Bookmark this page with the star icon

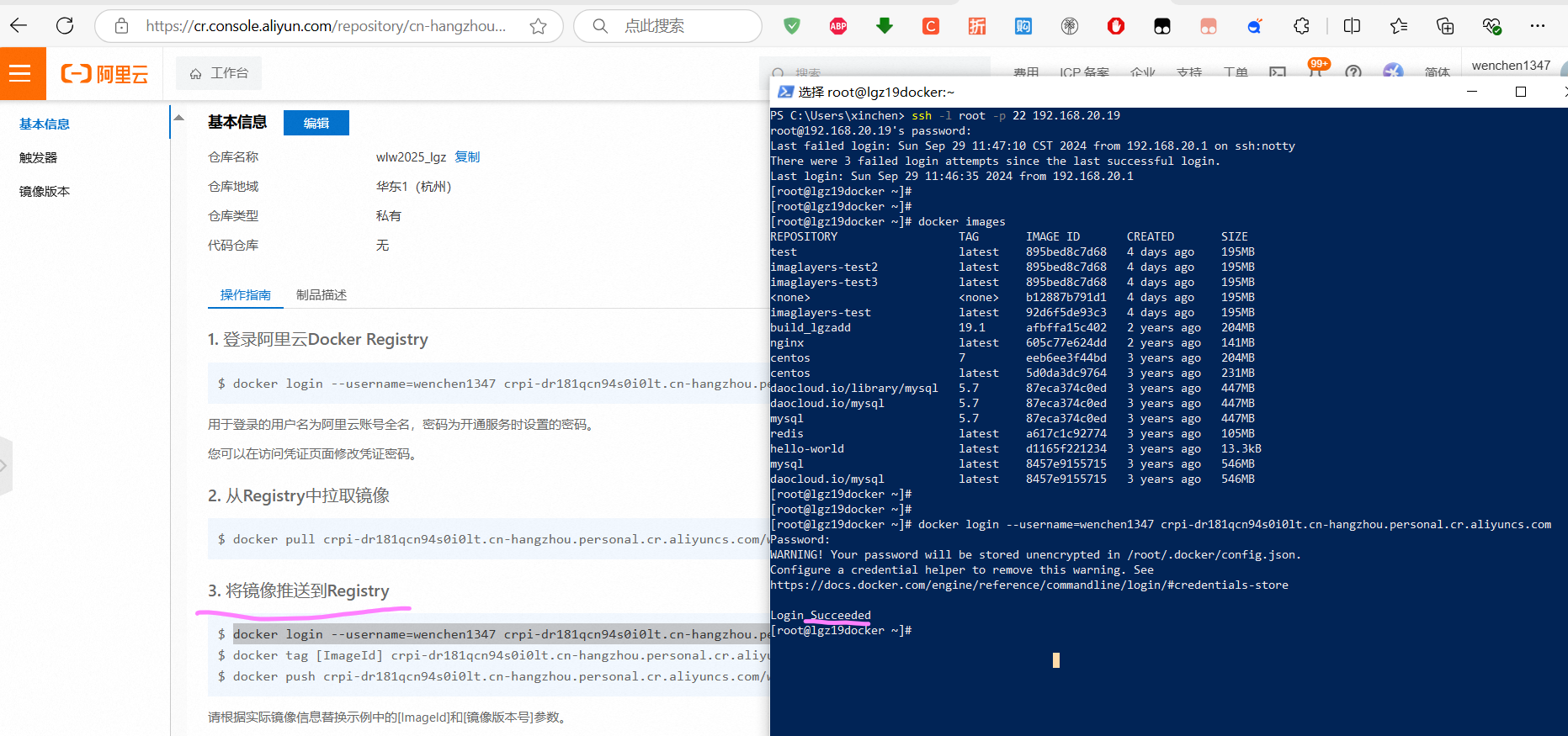pyautogui.click(x=539, y=26)
